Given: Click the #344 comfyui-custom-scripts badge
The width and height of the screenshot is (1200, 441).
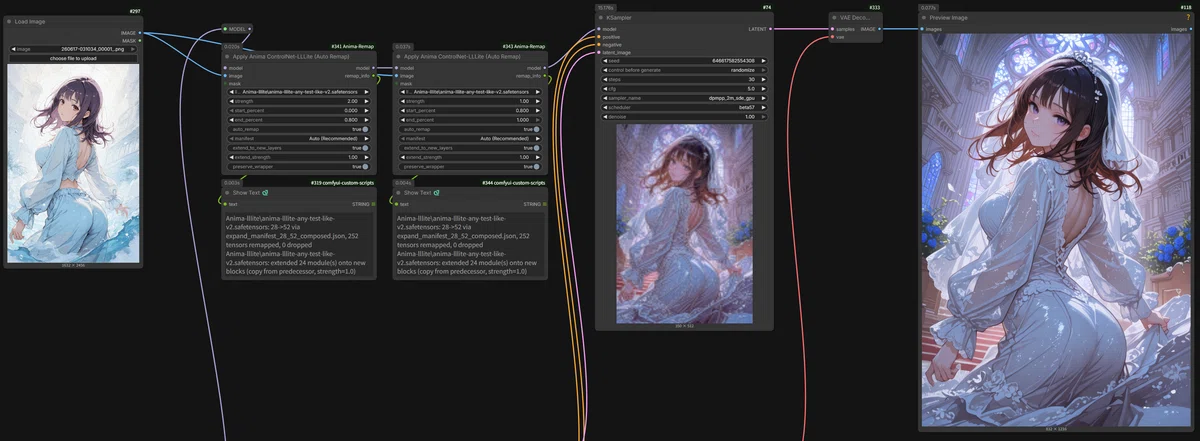Looking at the screenshot, I should click(x=515, y=183).
